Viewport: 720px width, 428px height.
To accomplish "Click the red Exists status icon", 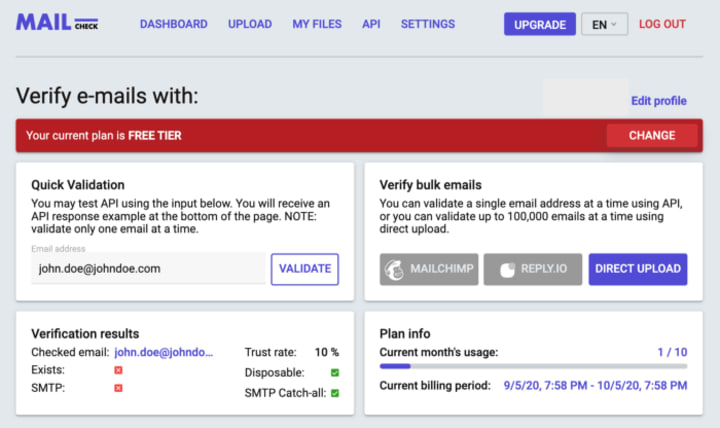I will (x=118, y=370).
